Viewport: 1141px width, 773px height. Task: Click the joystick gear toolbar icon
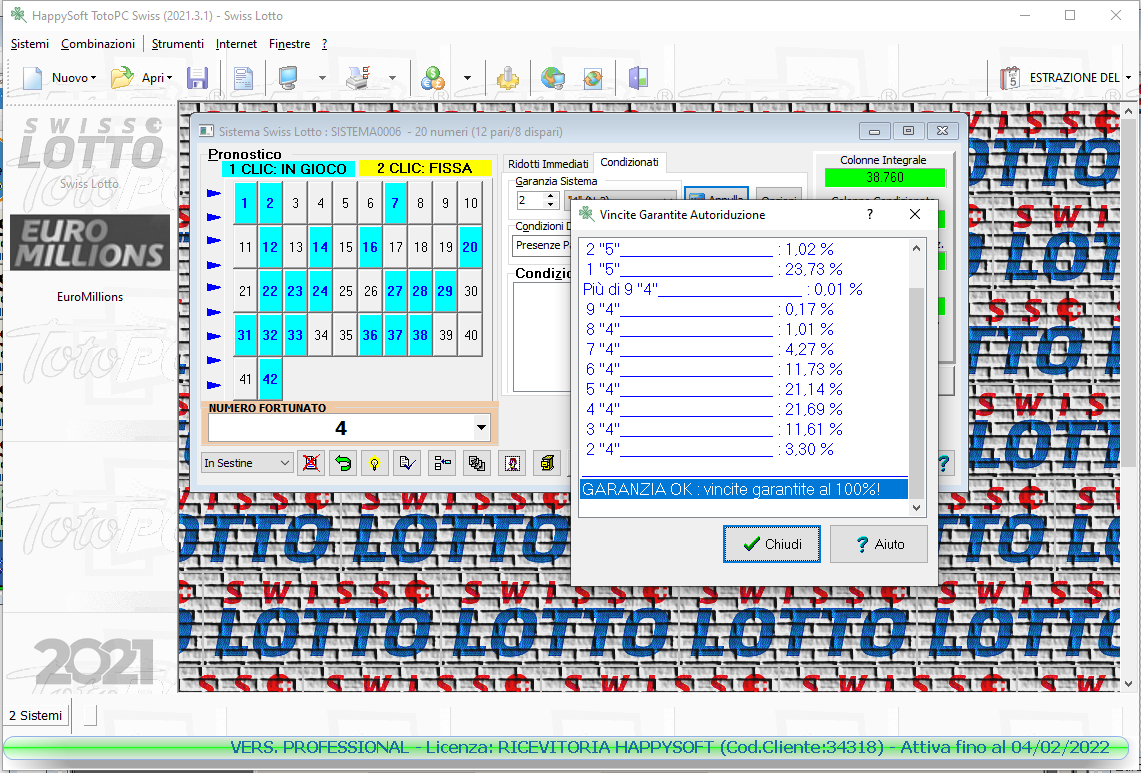(507, 78)
